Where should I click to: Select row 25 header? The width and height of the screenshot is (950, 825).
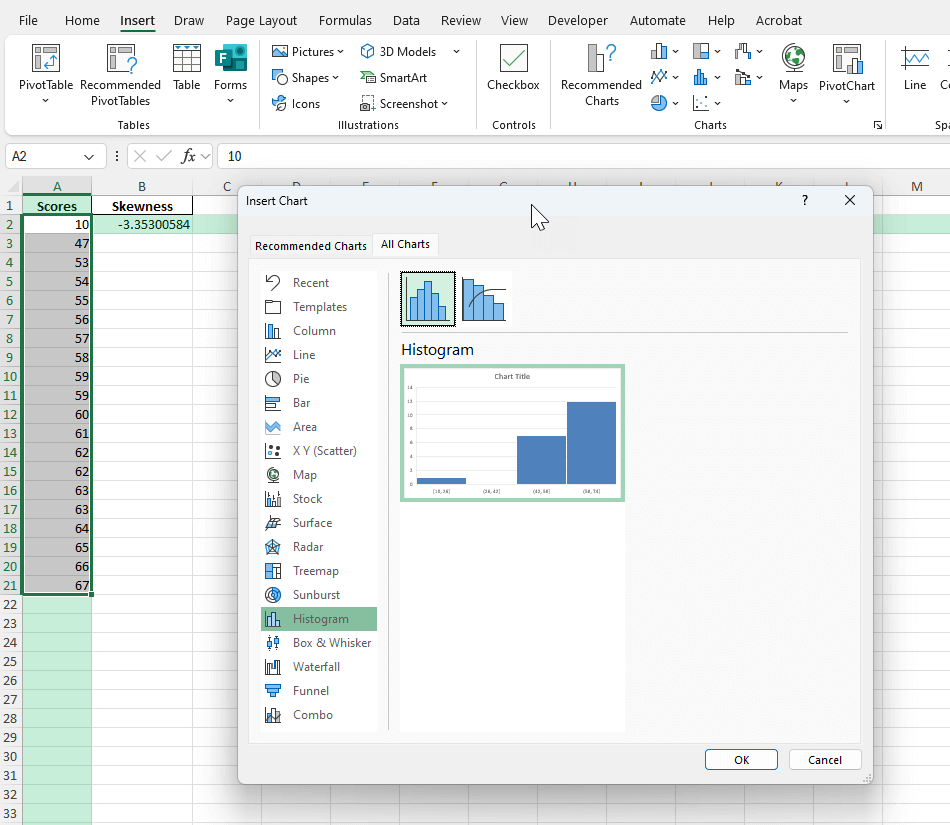click(x=10, y=661)
